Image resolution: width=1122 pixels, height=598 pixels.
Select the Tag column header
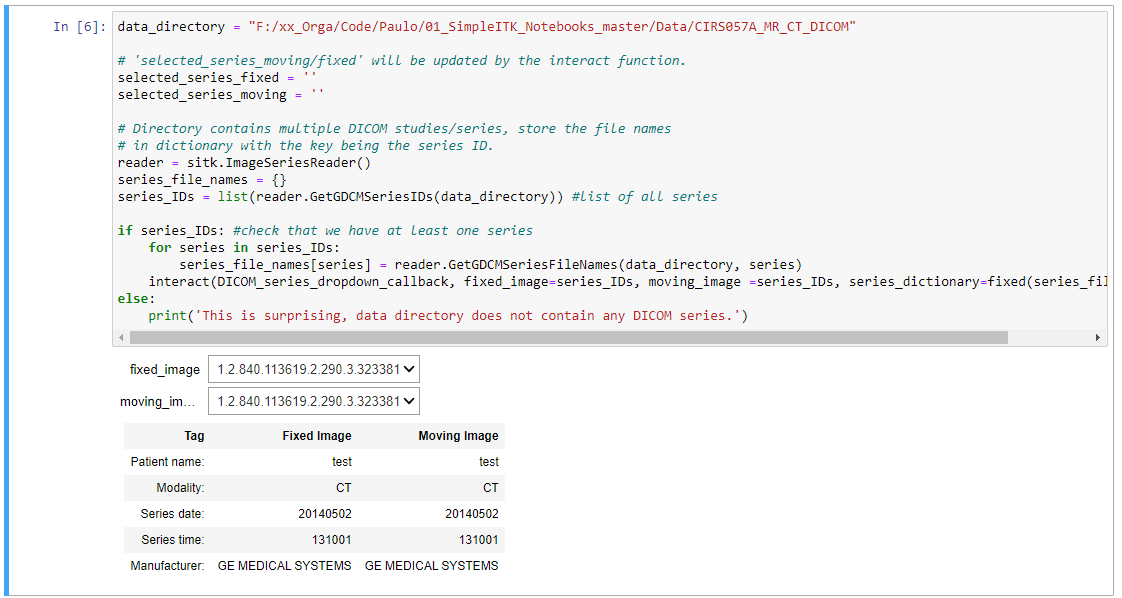[194, 435]
